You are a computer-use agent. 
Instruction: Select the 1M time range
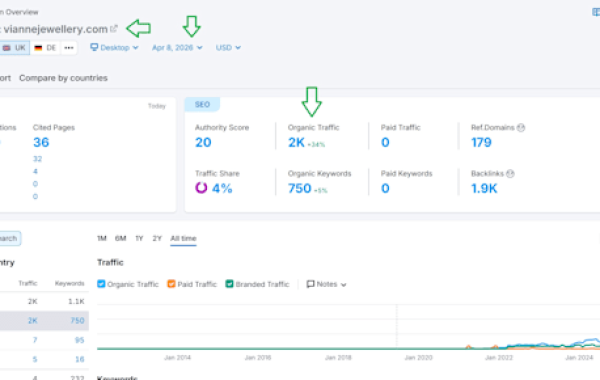click(102, 238)
